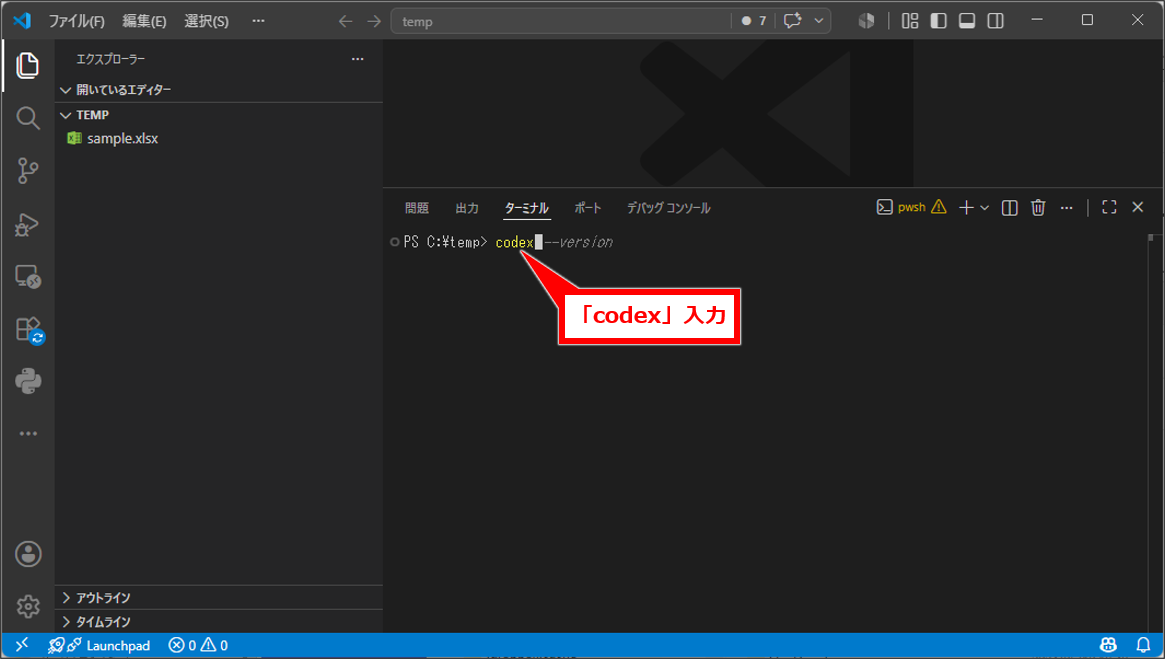Open the Copilot chat icon in title bar
The width and height of the screenshot is (1165, 659).
[792, 21]
